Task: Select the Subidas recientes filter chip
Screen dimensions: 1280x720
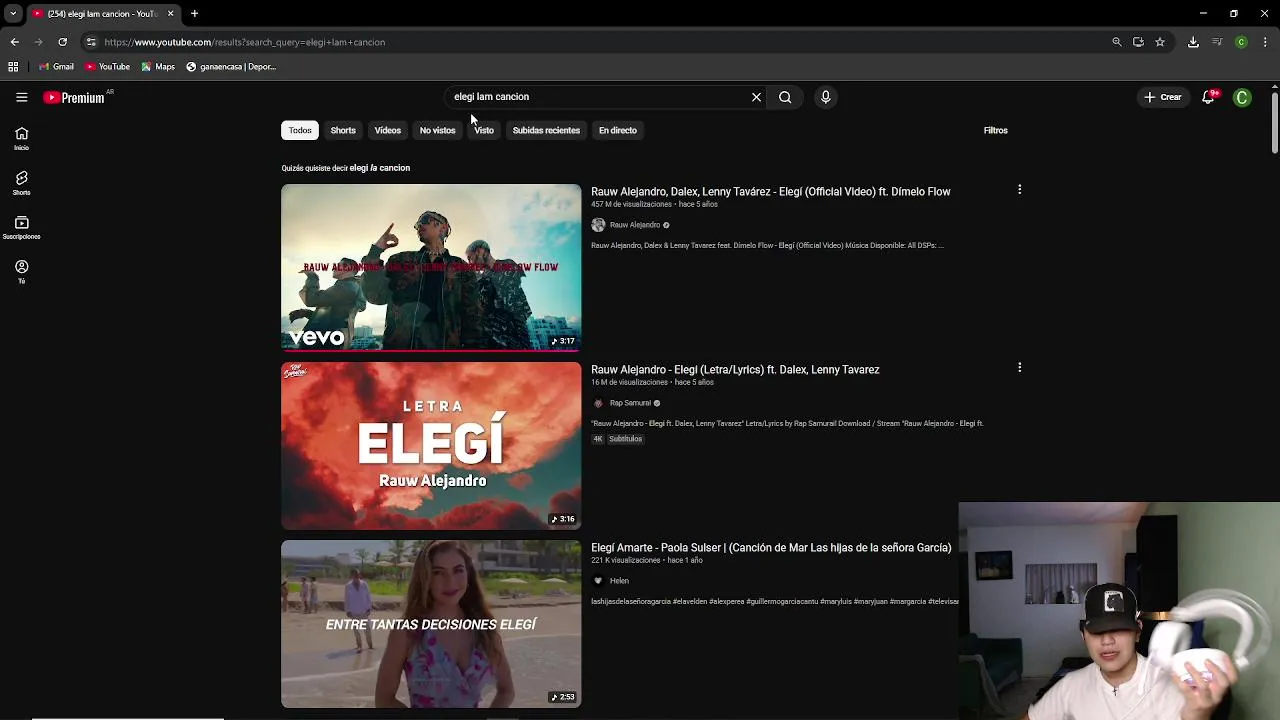Action: 546,130
